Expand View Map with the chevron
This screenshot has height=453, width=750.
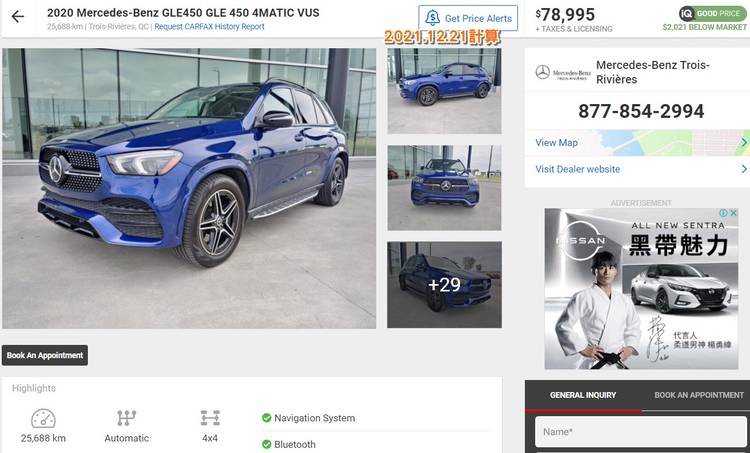(x=744, y=143)
